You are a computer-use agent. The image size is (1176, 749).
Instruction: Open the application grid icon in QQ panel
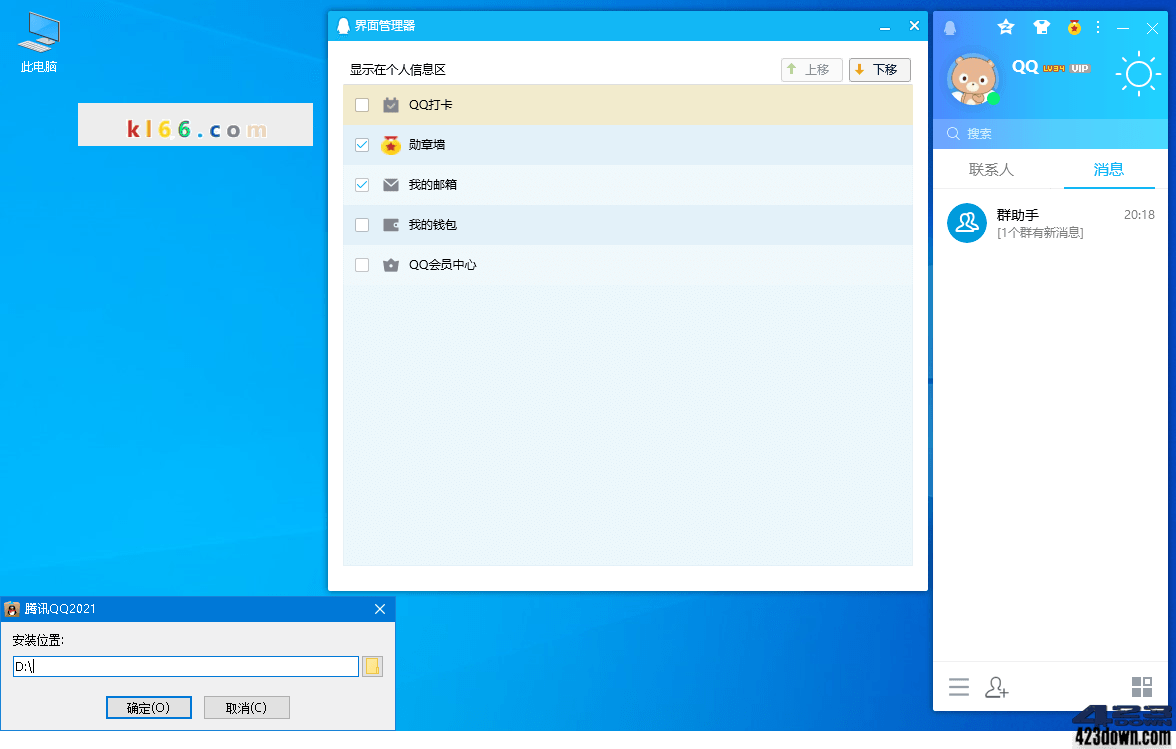tap(1142, 687)
